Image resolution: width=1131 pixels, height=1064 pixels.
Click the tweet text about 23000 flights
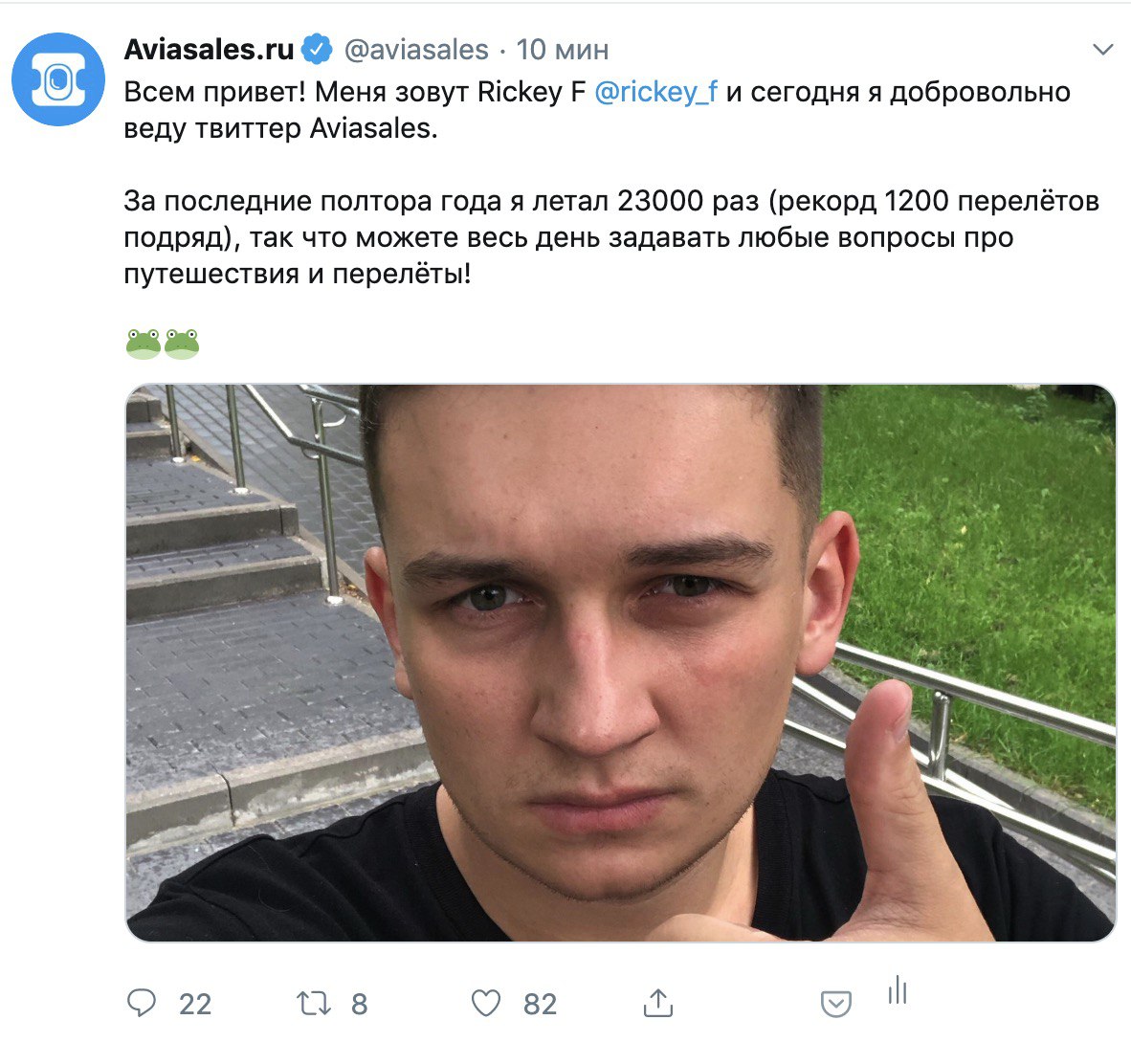click(x=611, y=237)
